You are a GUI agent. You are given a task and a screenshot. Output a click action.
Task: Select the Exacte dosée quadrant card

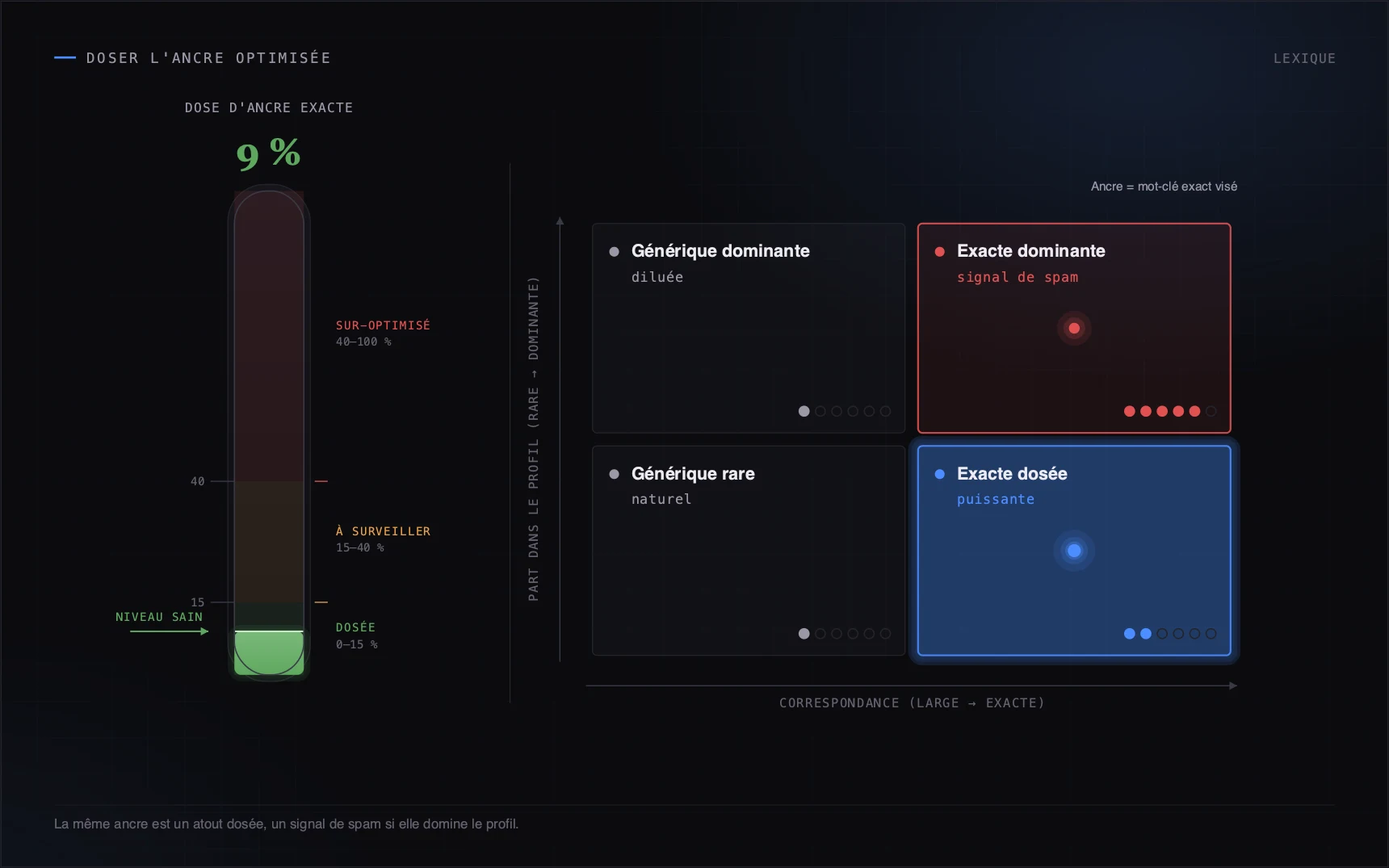[1074, 551]
